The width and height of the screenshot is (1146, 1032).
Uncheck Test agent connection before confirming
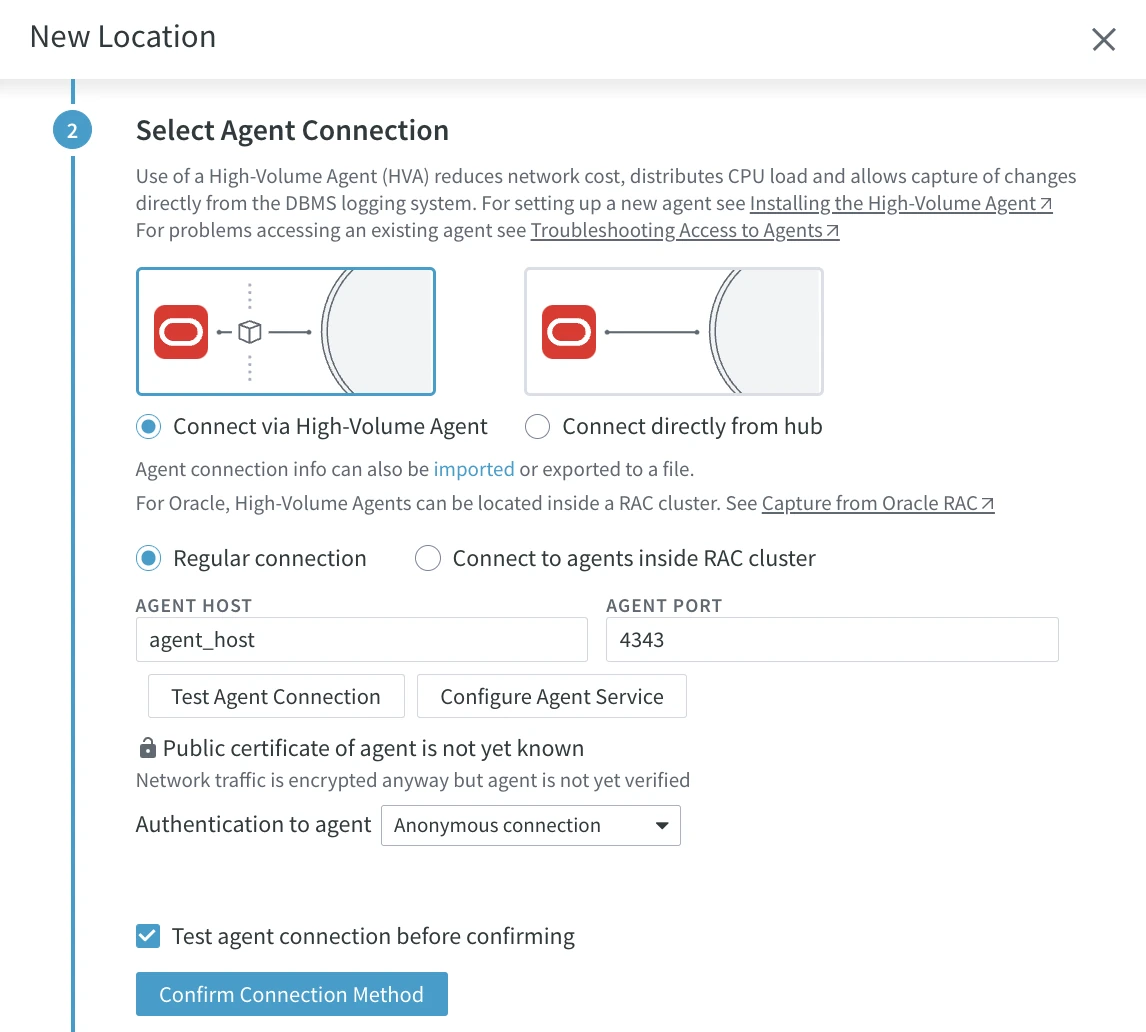pyautogui.click(x=147, y=936)
